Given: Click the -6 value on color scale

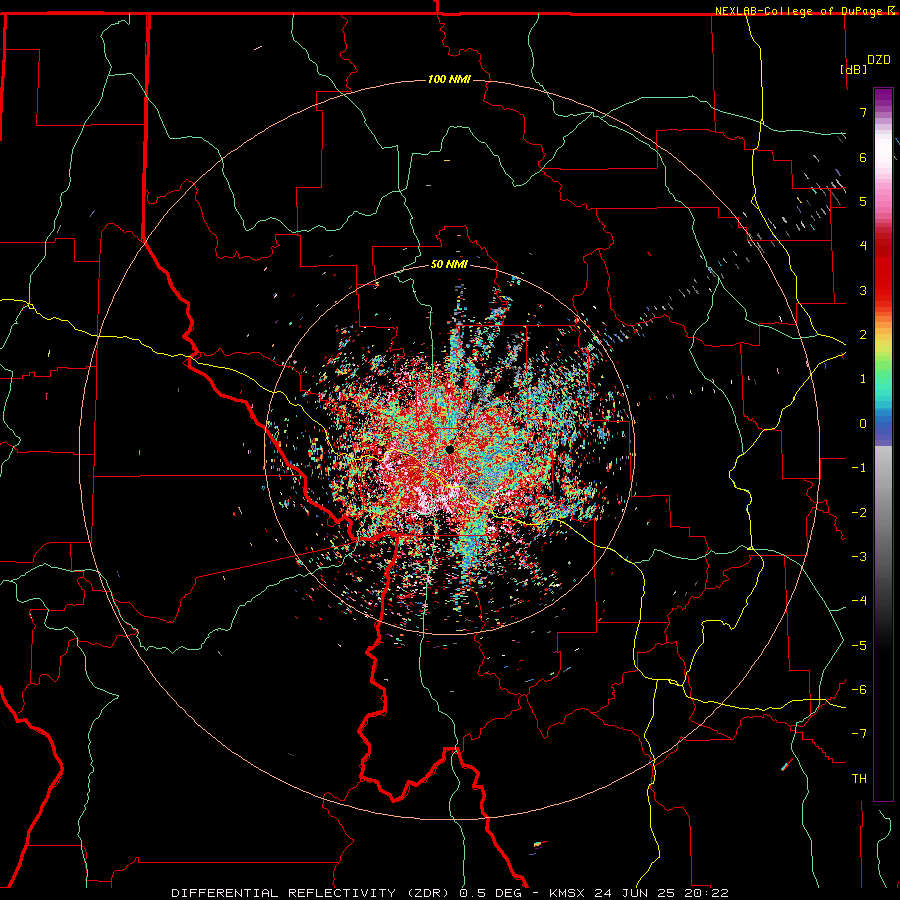Looking at the screenshot, I should (859, 690).
